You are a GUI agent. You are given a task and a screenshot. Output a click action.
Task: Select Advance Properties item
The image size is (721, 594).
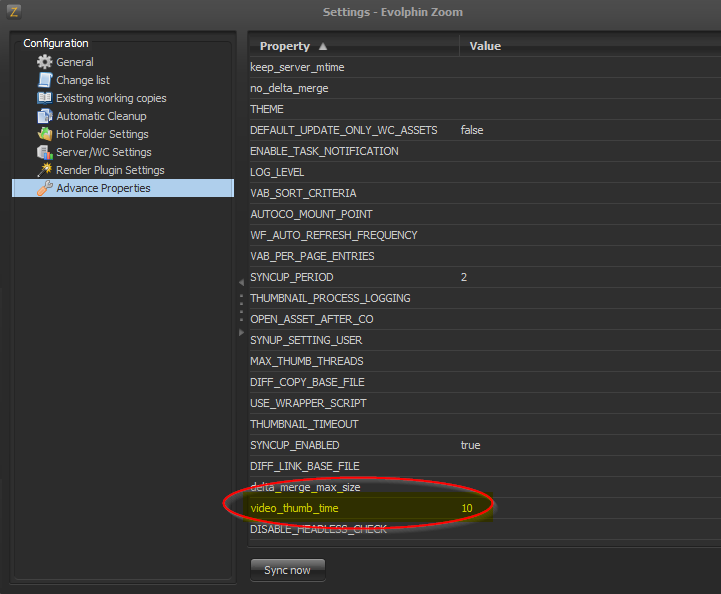coord(123,188)
